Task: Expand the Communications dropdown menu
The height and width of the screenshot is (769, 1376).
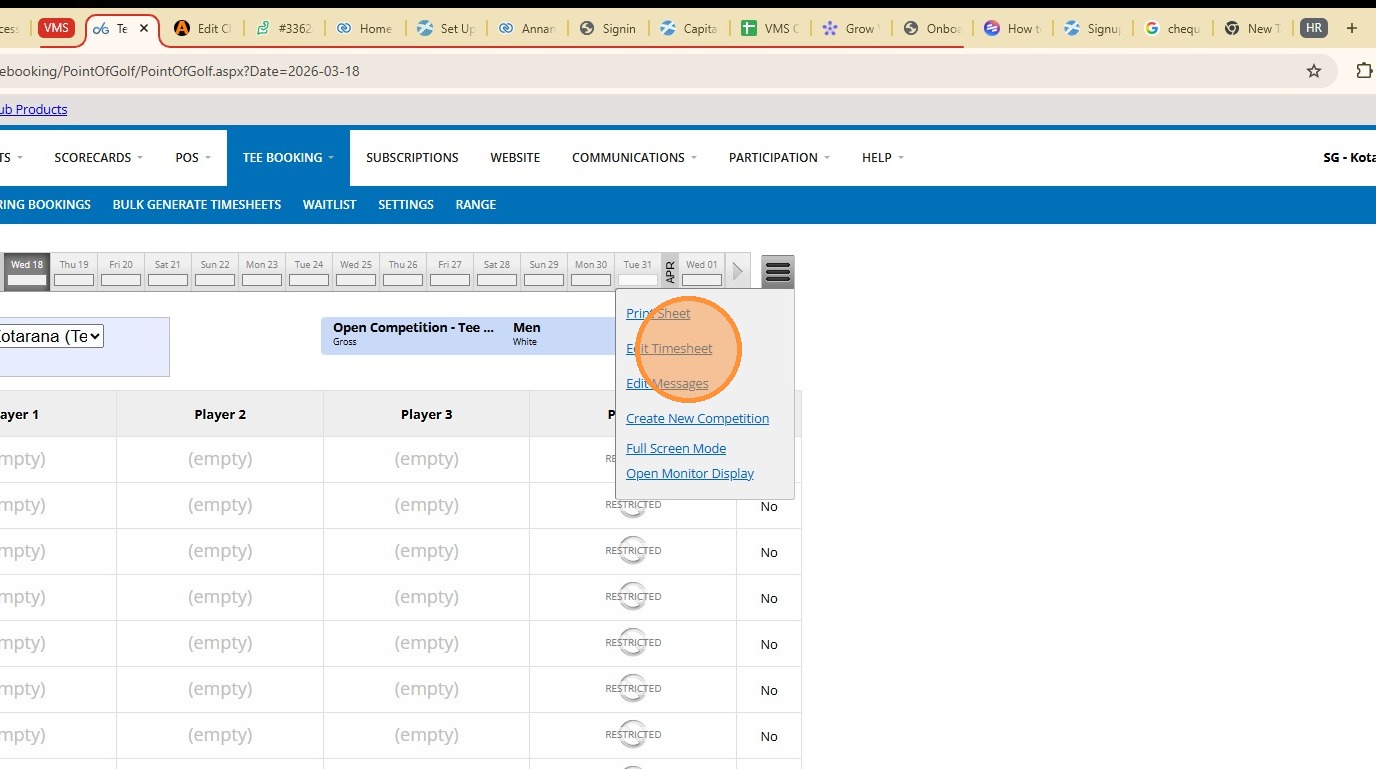Action: pos(634,158)
